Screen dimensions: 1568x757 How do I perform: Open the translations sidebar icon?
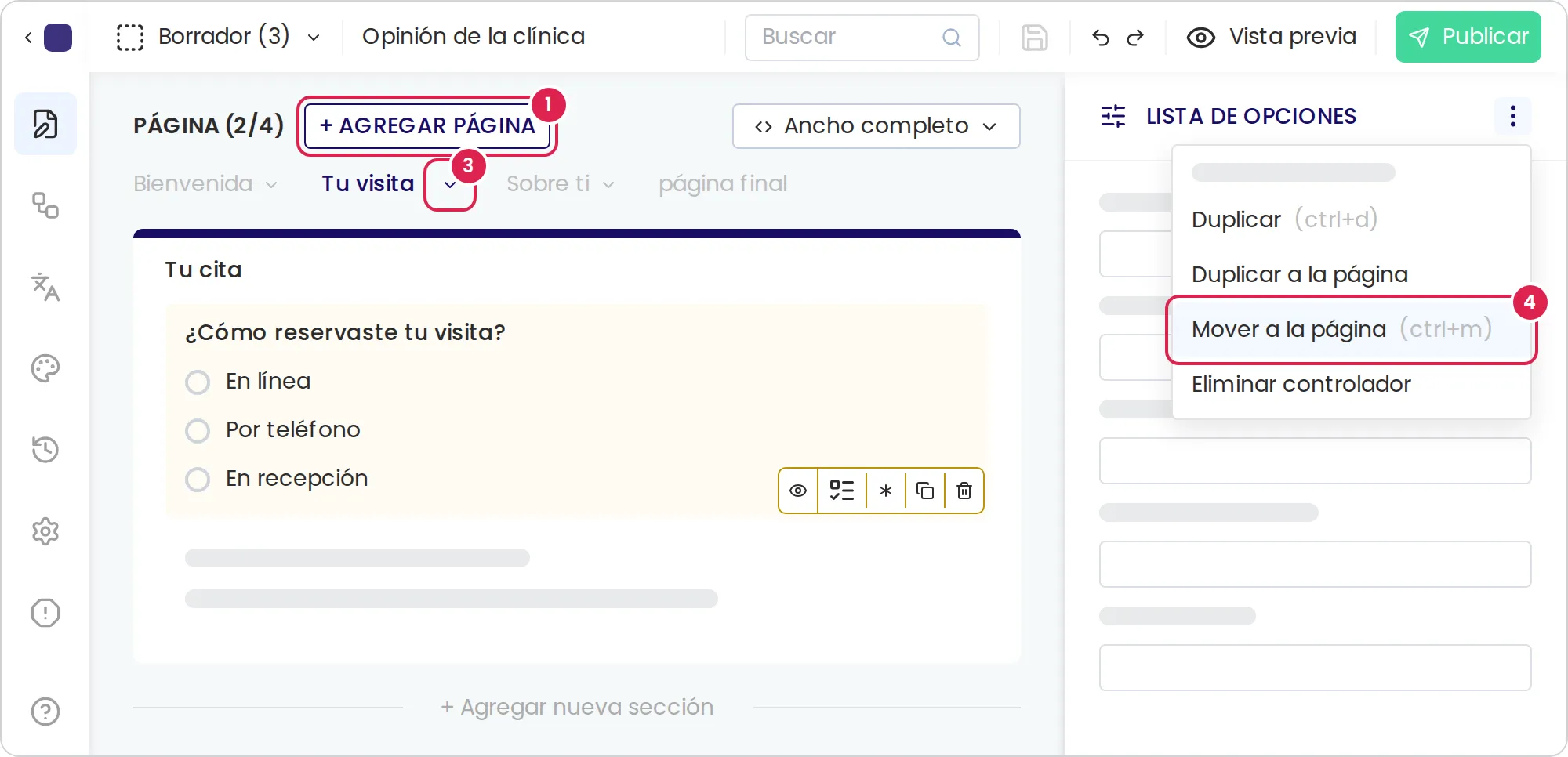[45, 287]
